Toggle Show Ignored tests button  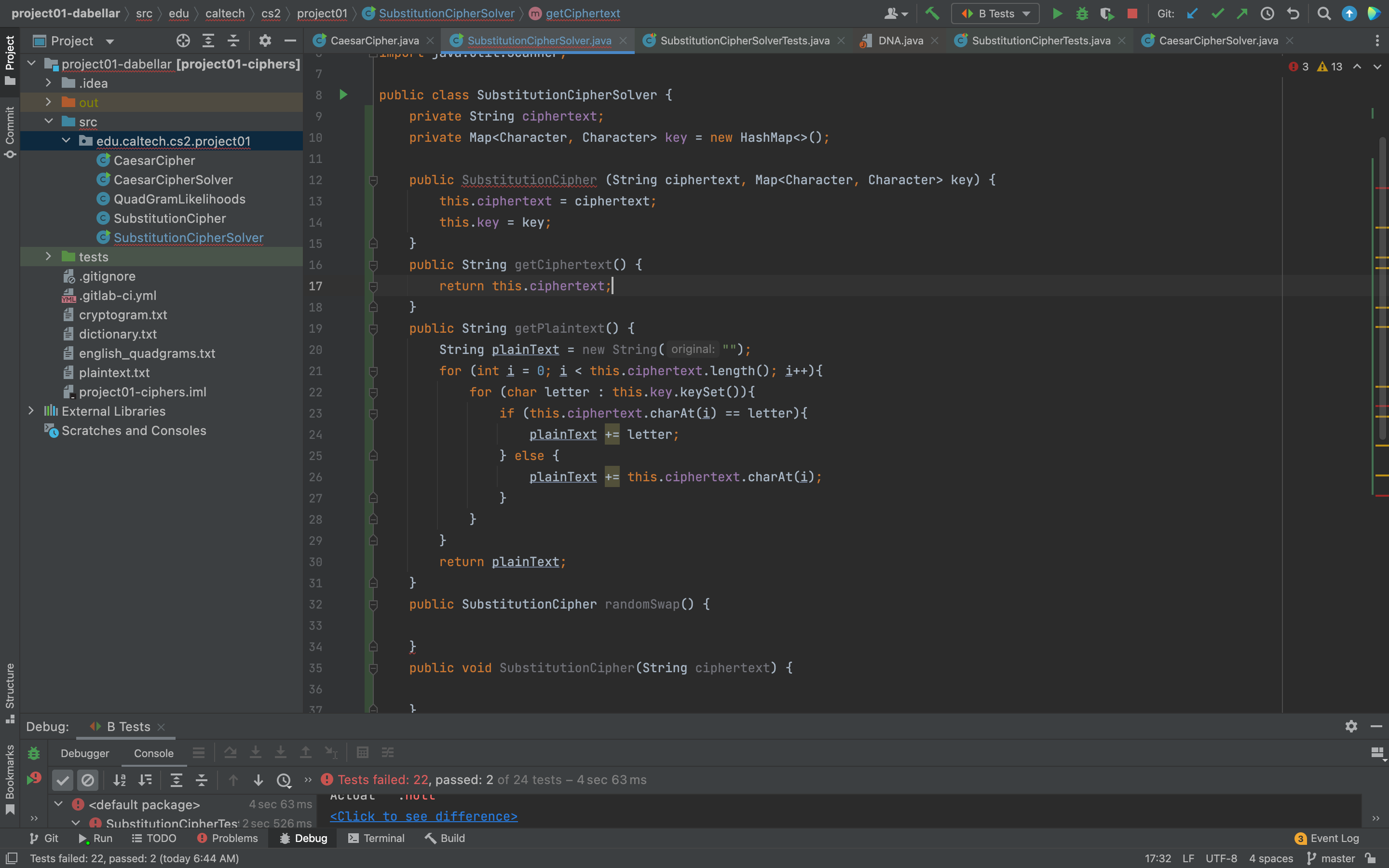pos(88,780)
